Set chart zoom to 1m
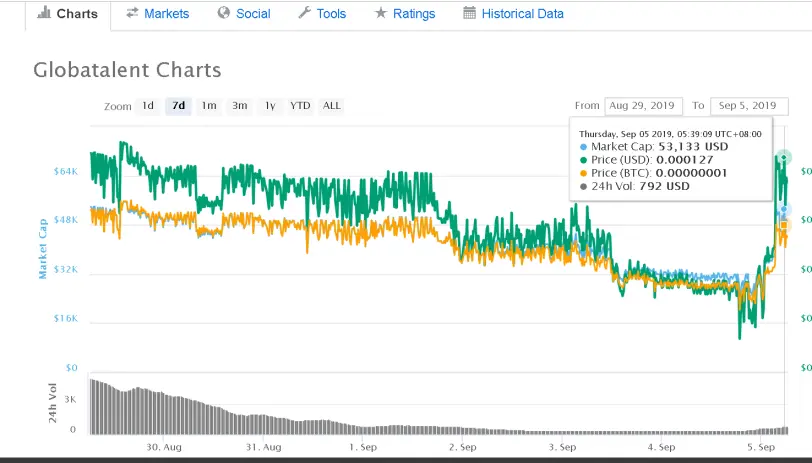This screenshot has height=463, width=812. click(209, 106)
